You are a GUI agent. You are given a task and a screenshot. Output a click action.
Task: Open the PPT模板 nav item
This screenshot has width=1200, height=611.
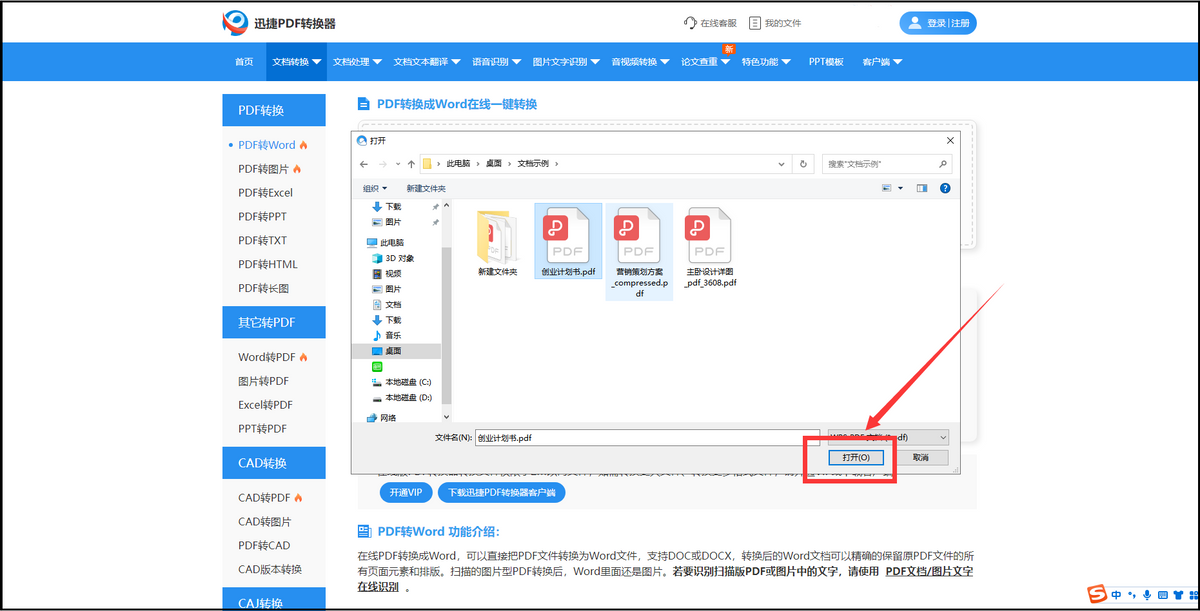pyautogui.click(x=826, y=62)
